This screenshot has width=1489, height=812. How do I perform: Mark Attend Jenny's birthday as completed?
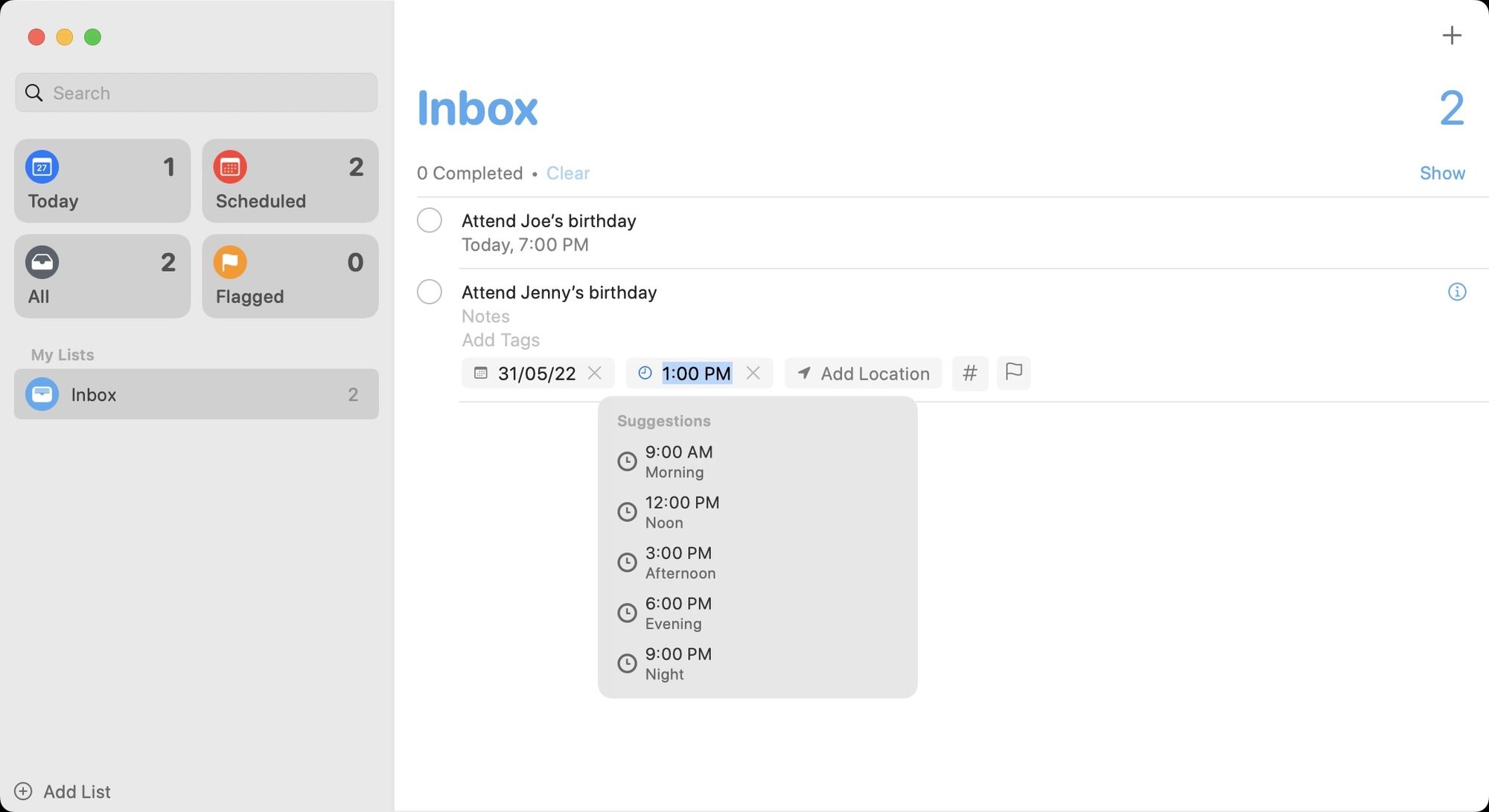tap(430, 292)
